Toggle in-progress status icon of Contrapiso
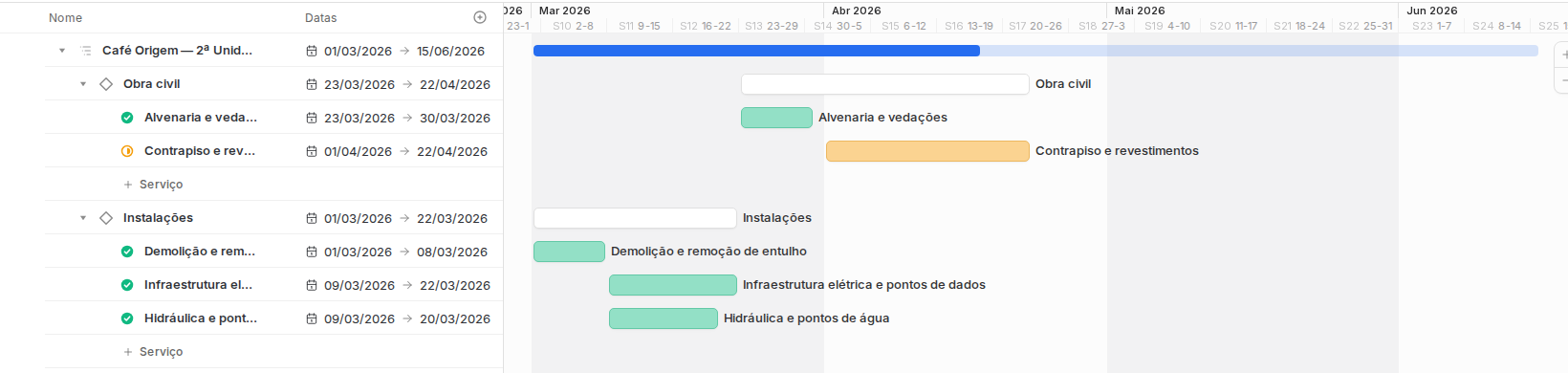The image size is (1568, 373). coord(127,151)
